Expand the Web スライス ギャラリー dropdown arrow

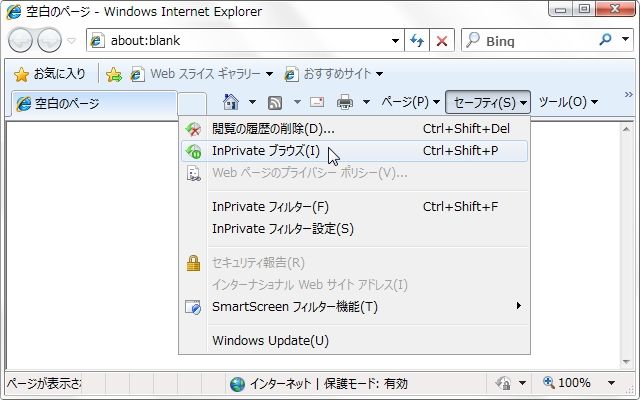click(x=269, y=74)
